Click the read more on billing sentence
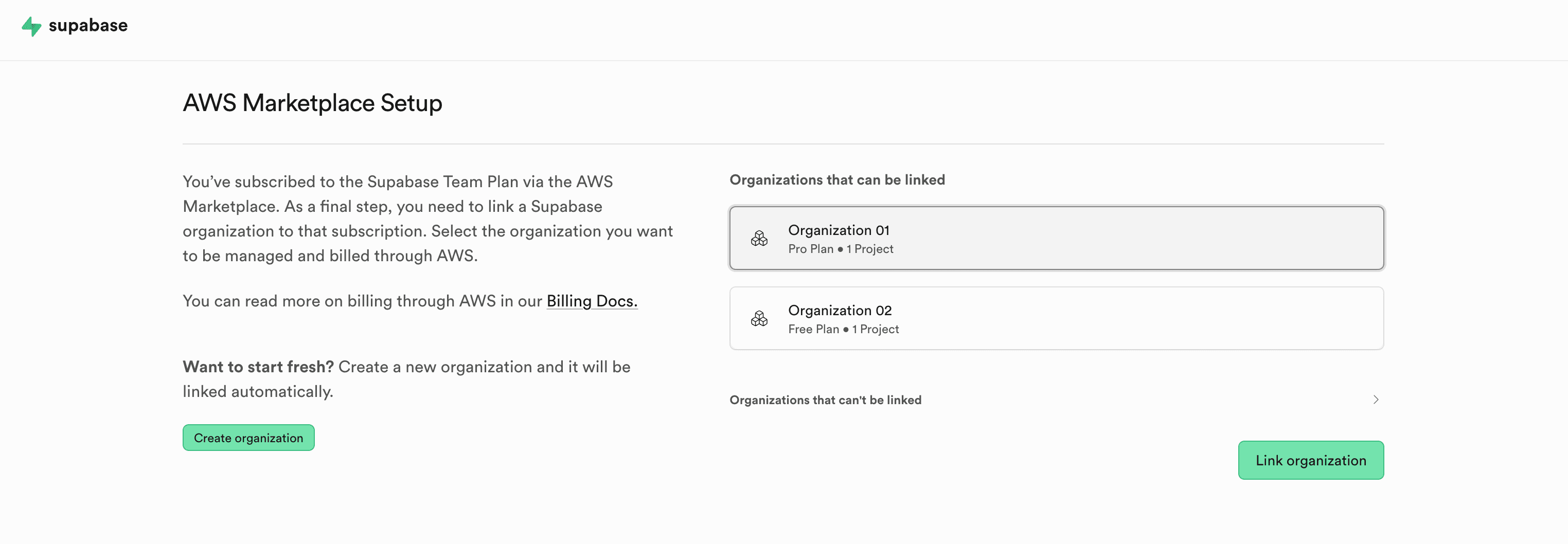This screenshot has width=1568, height=544. 362,301
